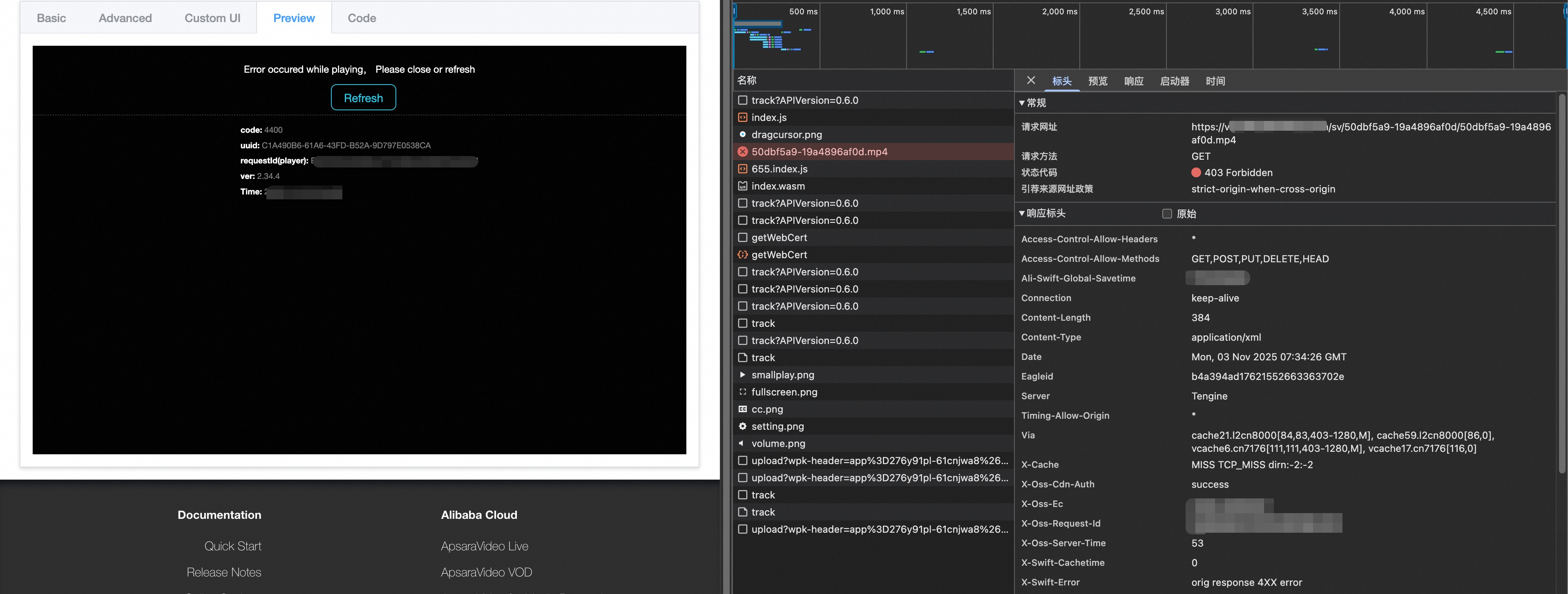The width and height of the screenshot is (1568, 594).
Task: Click the headers panel vertical scrollbar
Action: 1562,283
